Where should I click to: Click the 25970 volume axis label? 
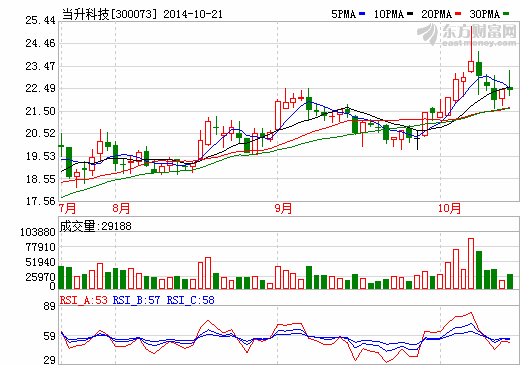click(40, 277)
